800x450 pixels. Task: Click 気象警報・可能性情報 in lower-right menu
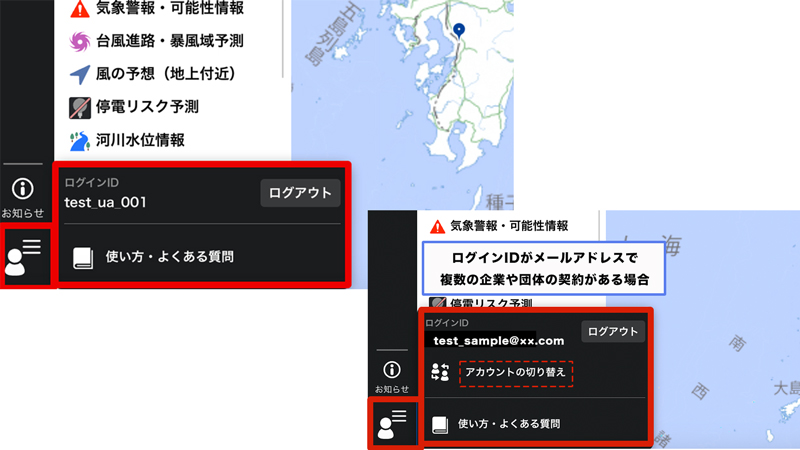[509, 226]
